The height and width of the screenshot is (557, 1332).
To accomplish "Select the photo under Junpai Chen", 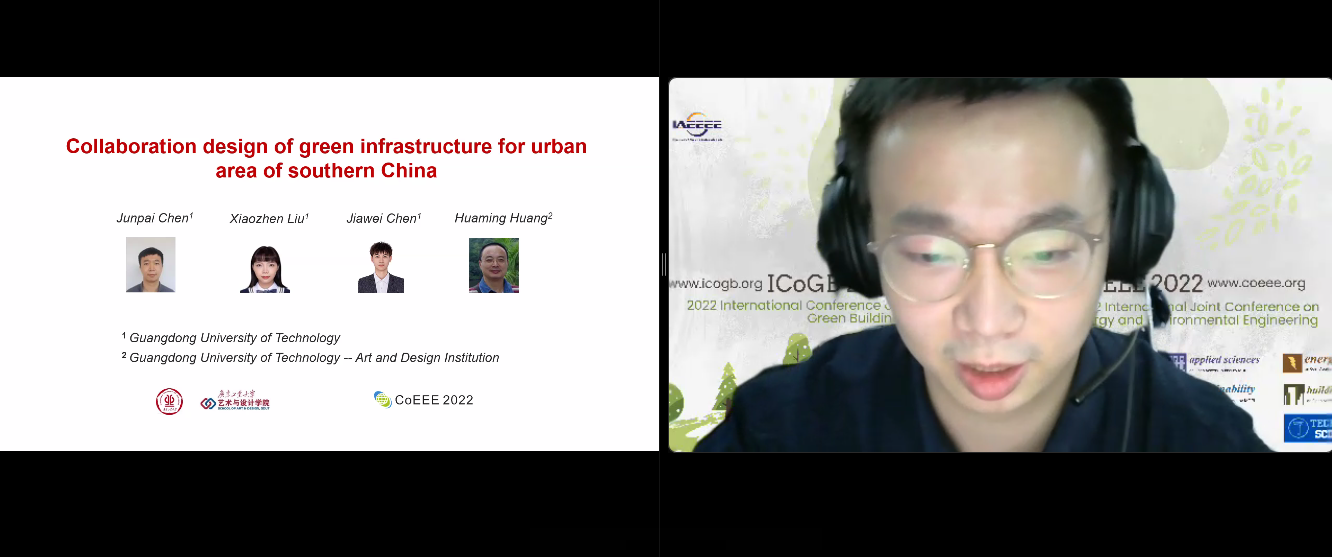I will pyautogui.click(x=151, y=264).
